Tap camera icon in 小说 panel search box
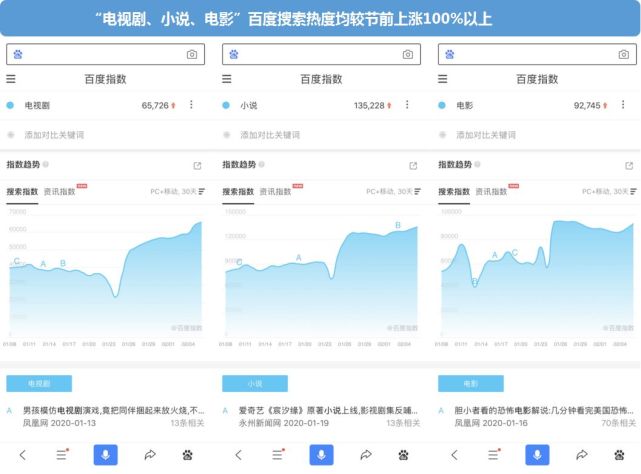 408,54
